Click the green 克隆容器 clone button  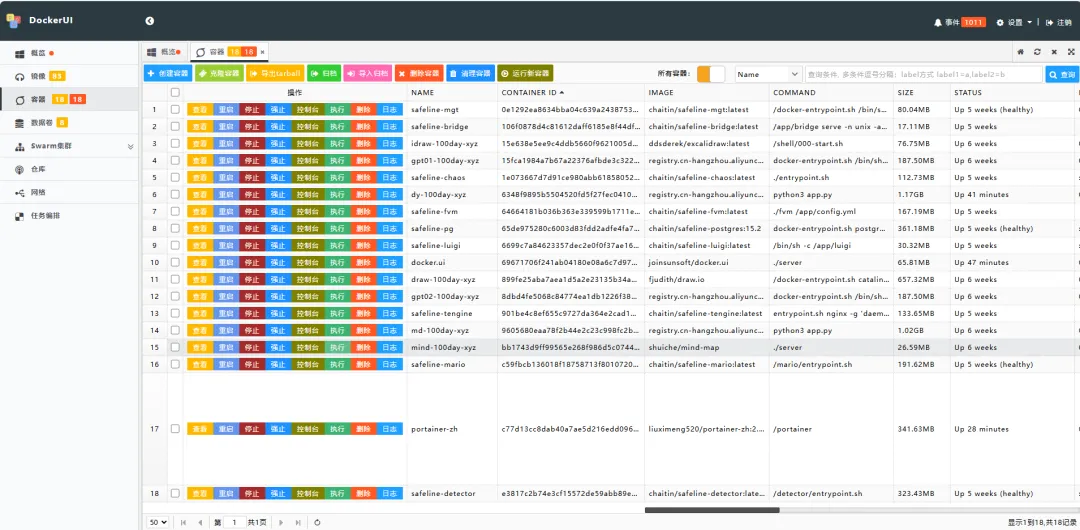tap(219, 73)
